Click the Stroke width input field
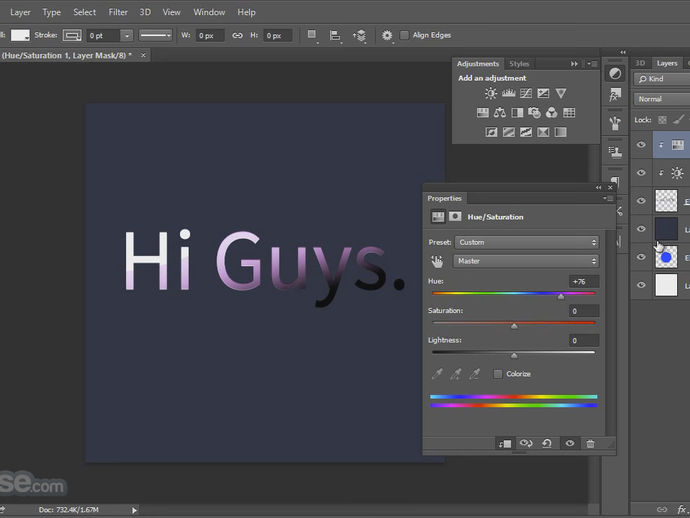Viewport: 690px width, 518px height. (x=103, y=35)
